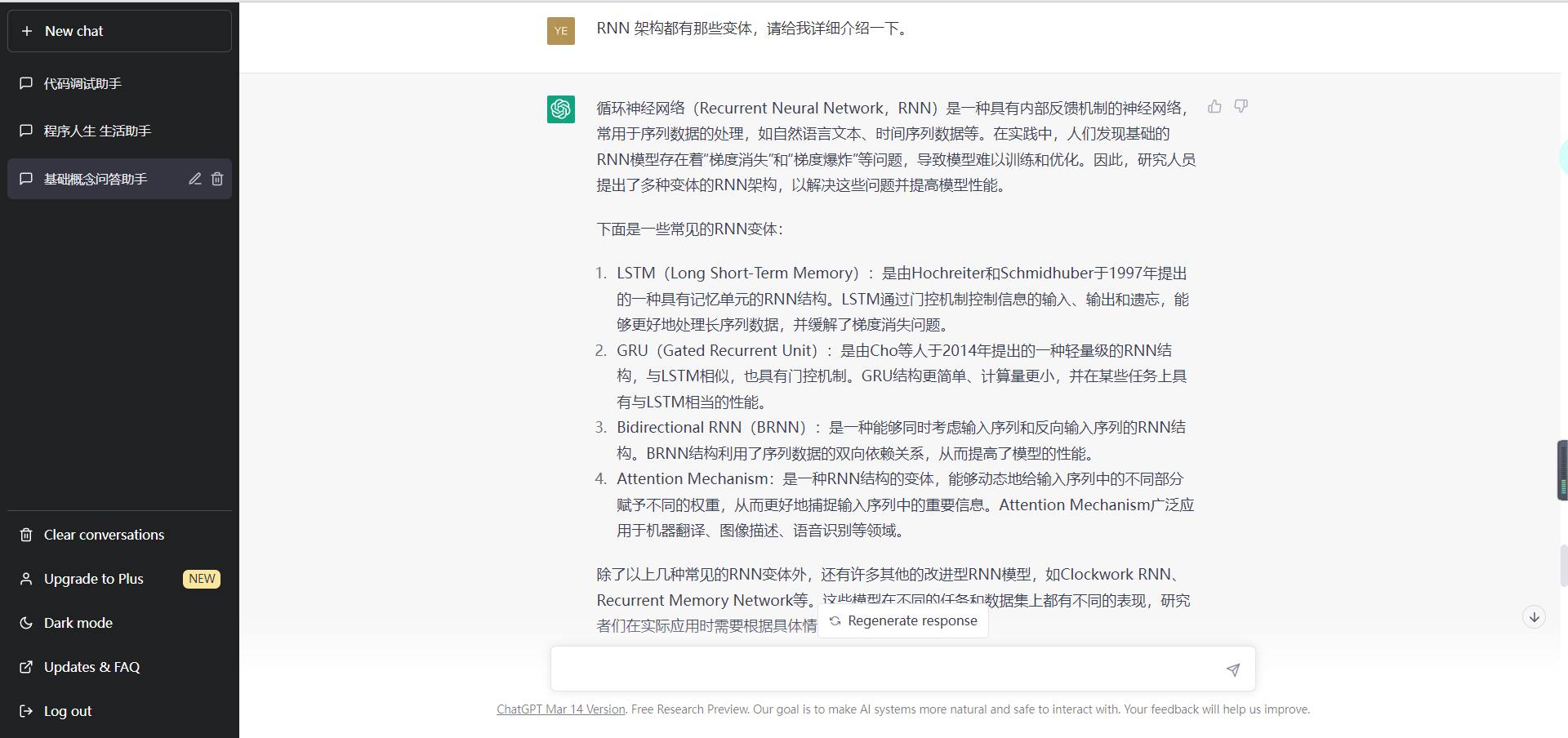Click the trash icon to delete 基础概念问答助手
The image size is (1568, 738).
click(x=217, y=179)
